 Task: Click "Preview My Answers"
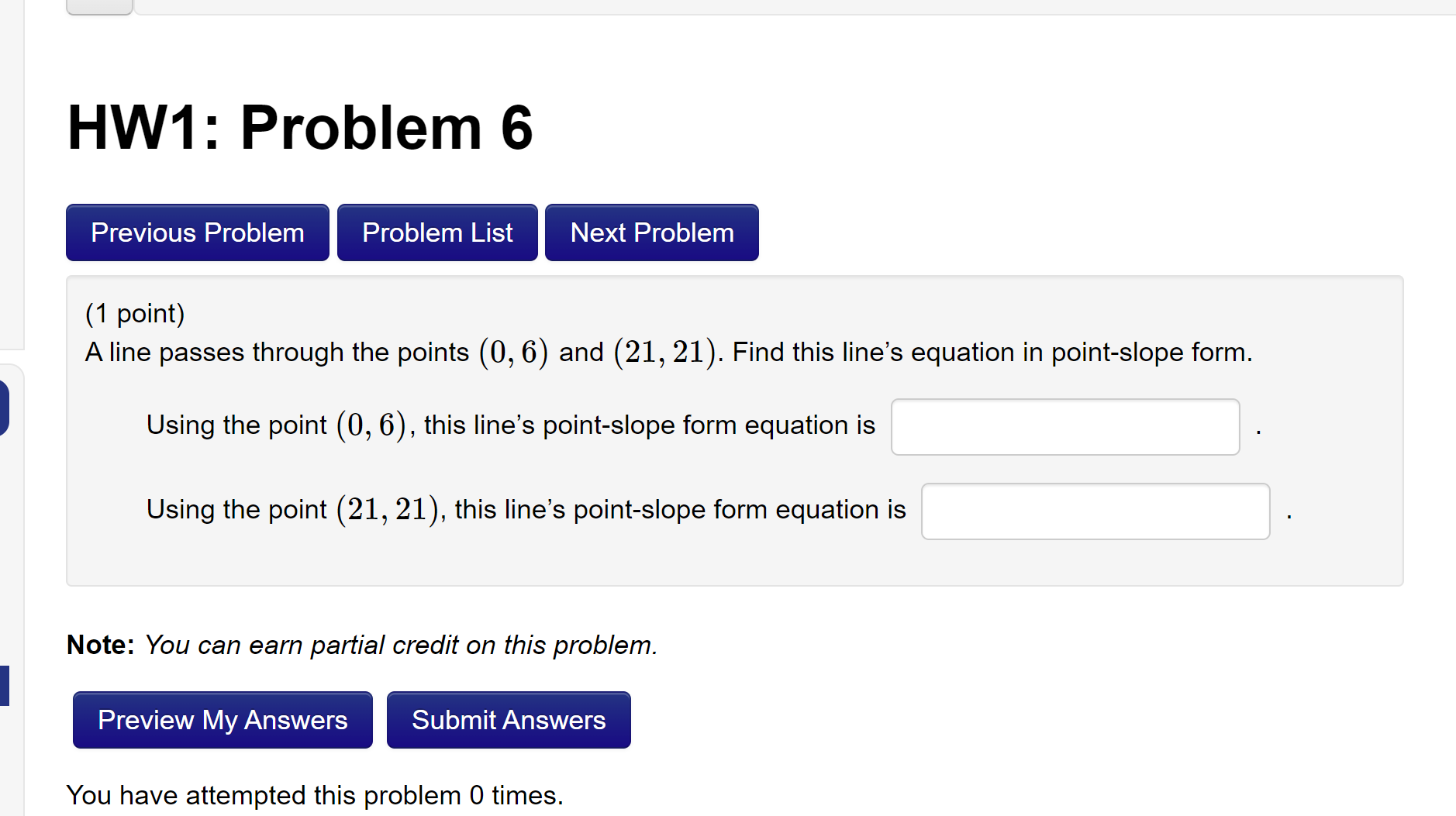point(222,719)
